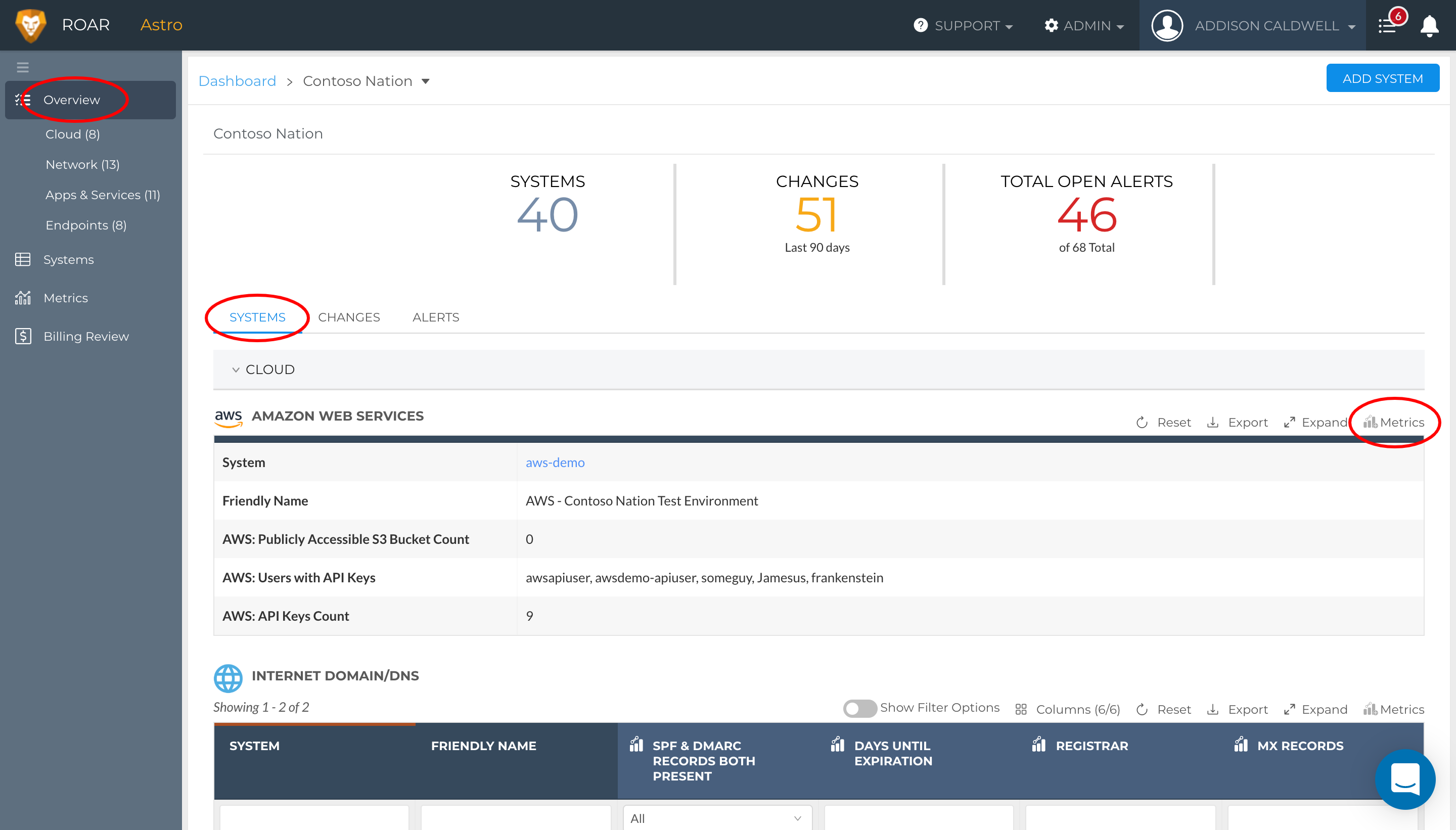Export the Amazon Web Services table

click(1238, 423)
